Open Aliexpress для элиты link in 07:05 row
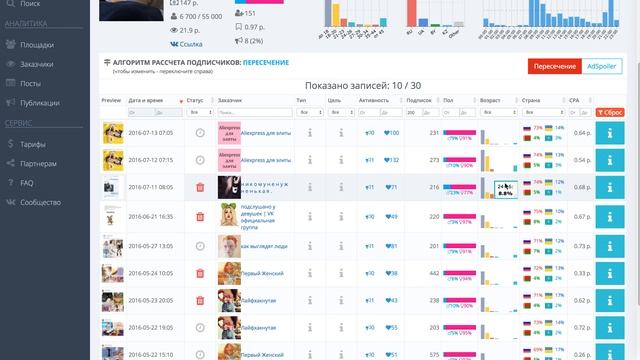 [x=266, y=133]
